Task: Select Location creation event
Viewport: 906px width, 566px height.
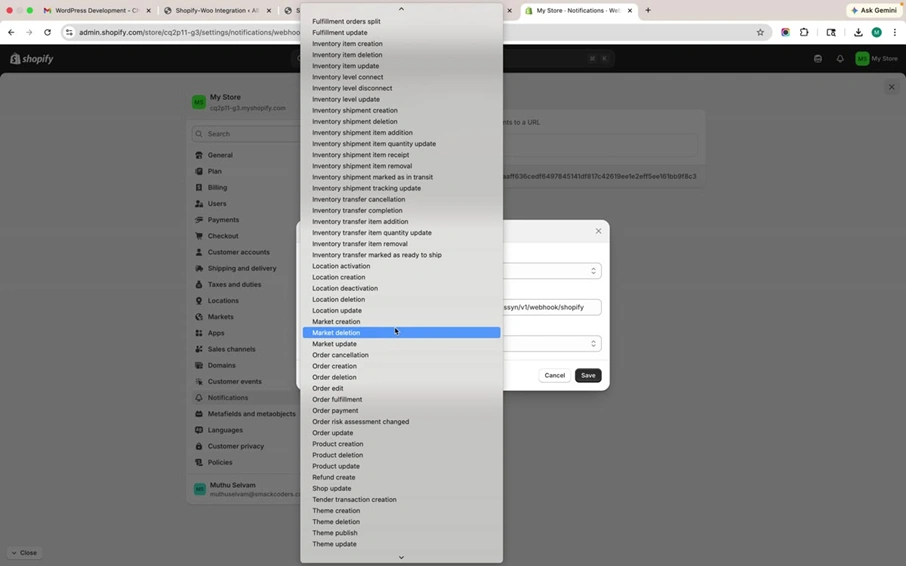Action: [402, 277]
